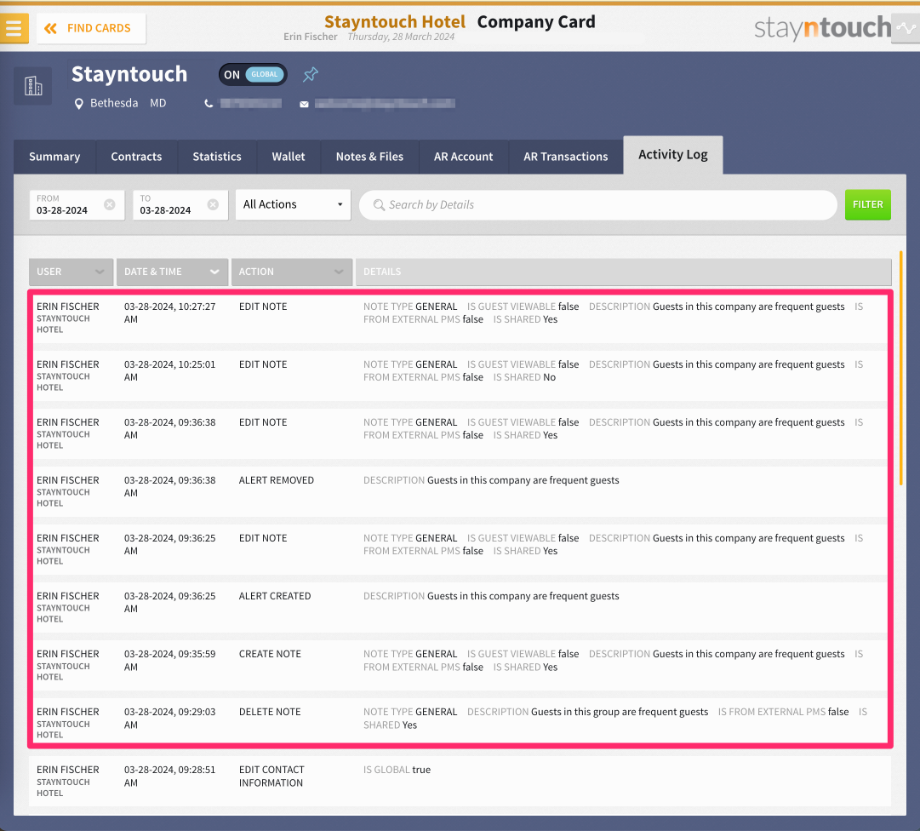Switch to AR Transactions tab
Viewport: 920px width, 831px height.
566,157
